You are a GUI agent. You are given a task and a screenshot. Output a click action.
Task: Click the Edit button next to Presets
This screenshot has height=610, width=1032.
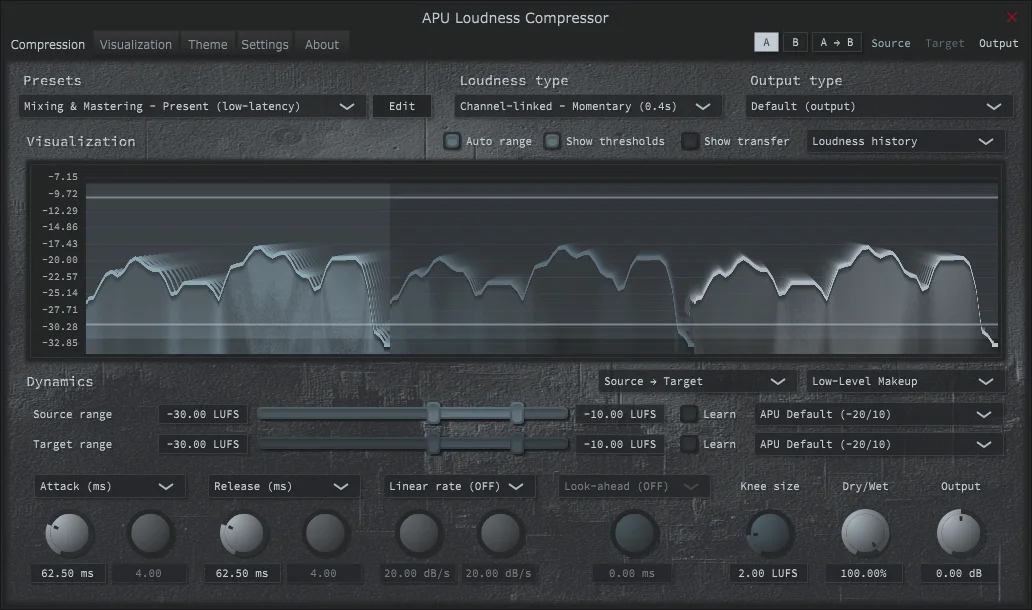401,106
